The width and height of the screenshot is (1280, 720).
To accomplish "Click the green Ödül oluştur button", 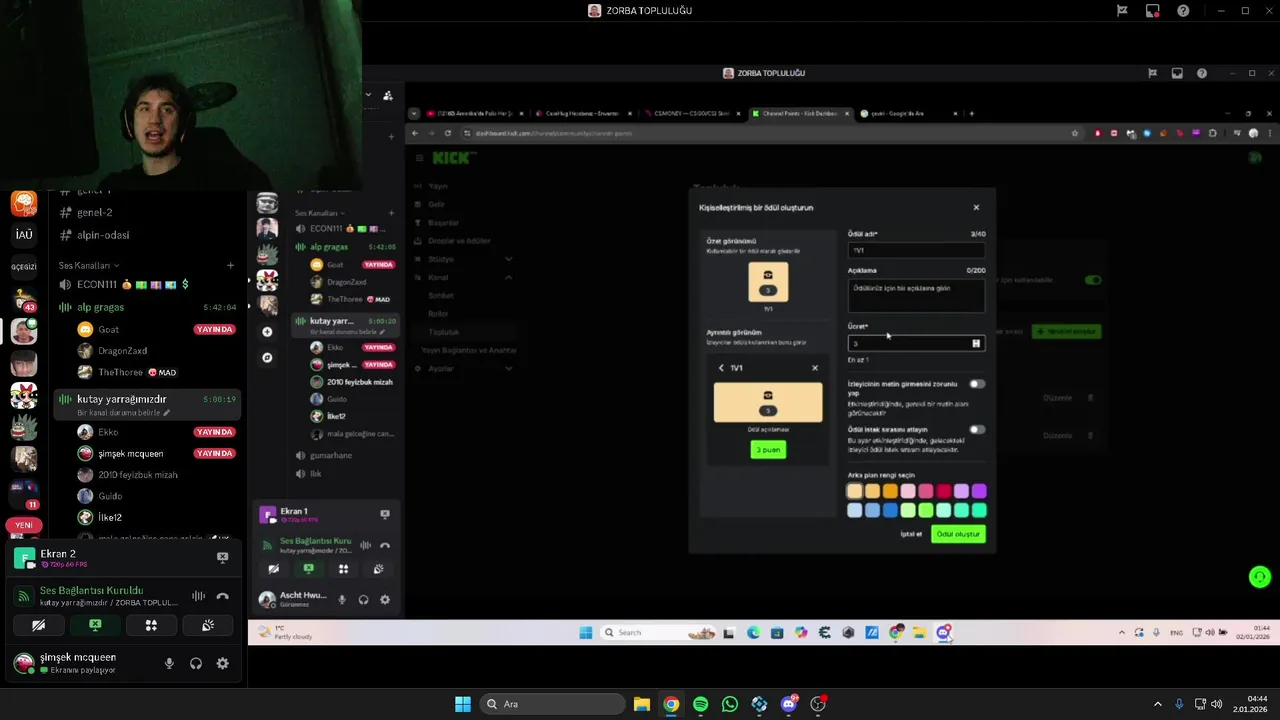I will pyautogui.click(x=957, y=534).
